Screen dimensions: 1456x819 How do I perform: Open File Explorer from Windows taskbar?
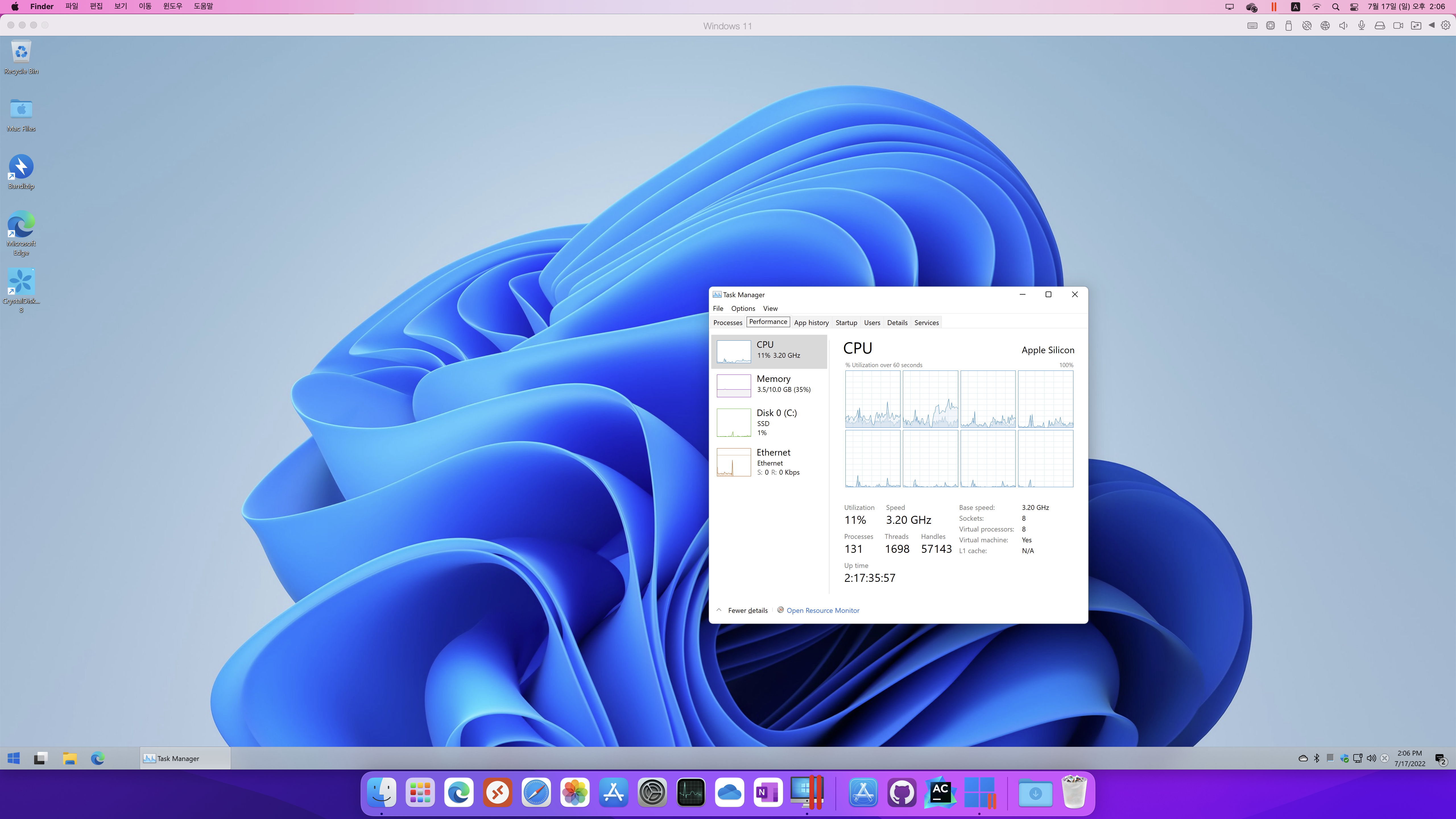click(x=69, y=758)
